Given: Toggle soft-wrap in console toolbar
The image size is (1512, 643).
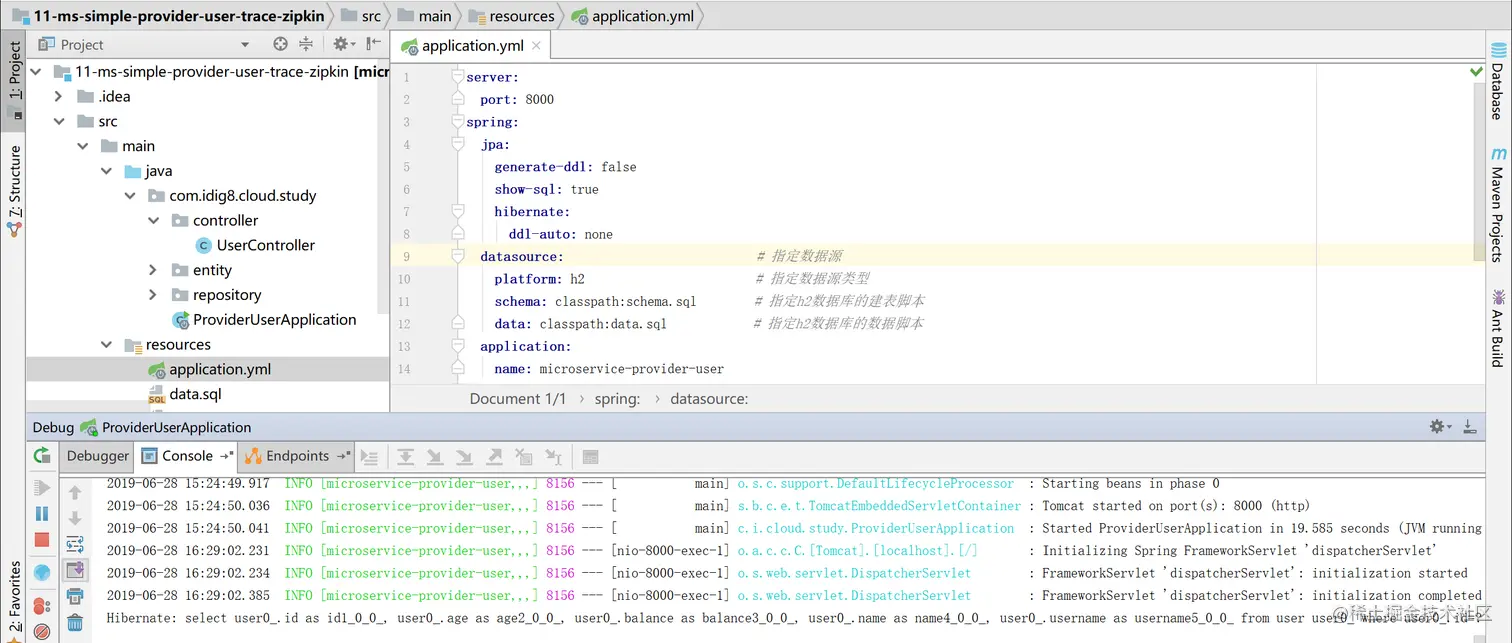Looking at the screenshot, I should [75, 545].
